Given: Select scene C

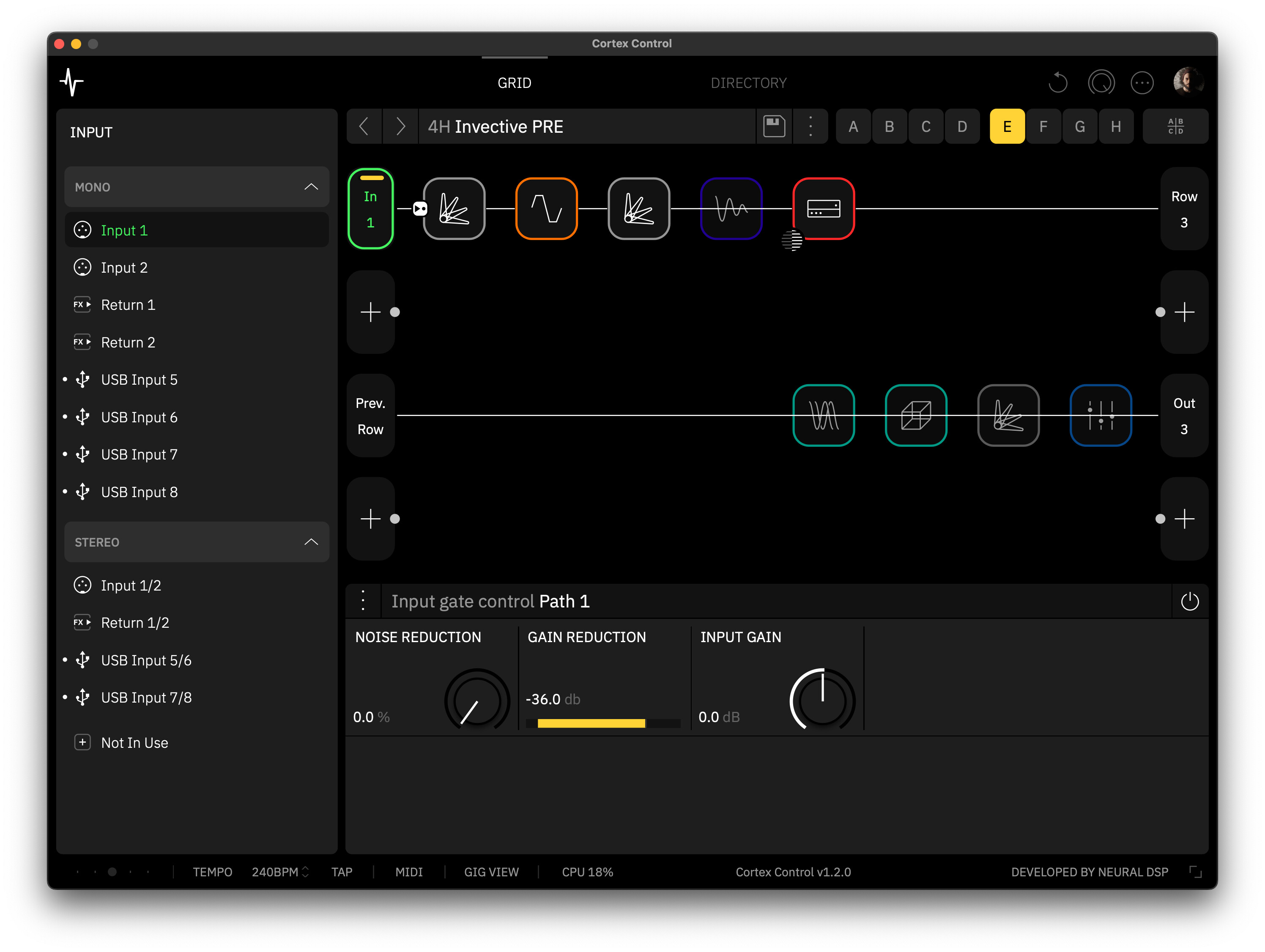Looking at the screenshot, I should (926, 126).
